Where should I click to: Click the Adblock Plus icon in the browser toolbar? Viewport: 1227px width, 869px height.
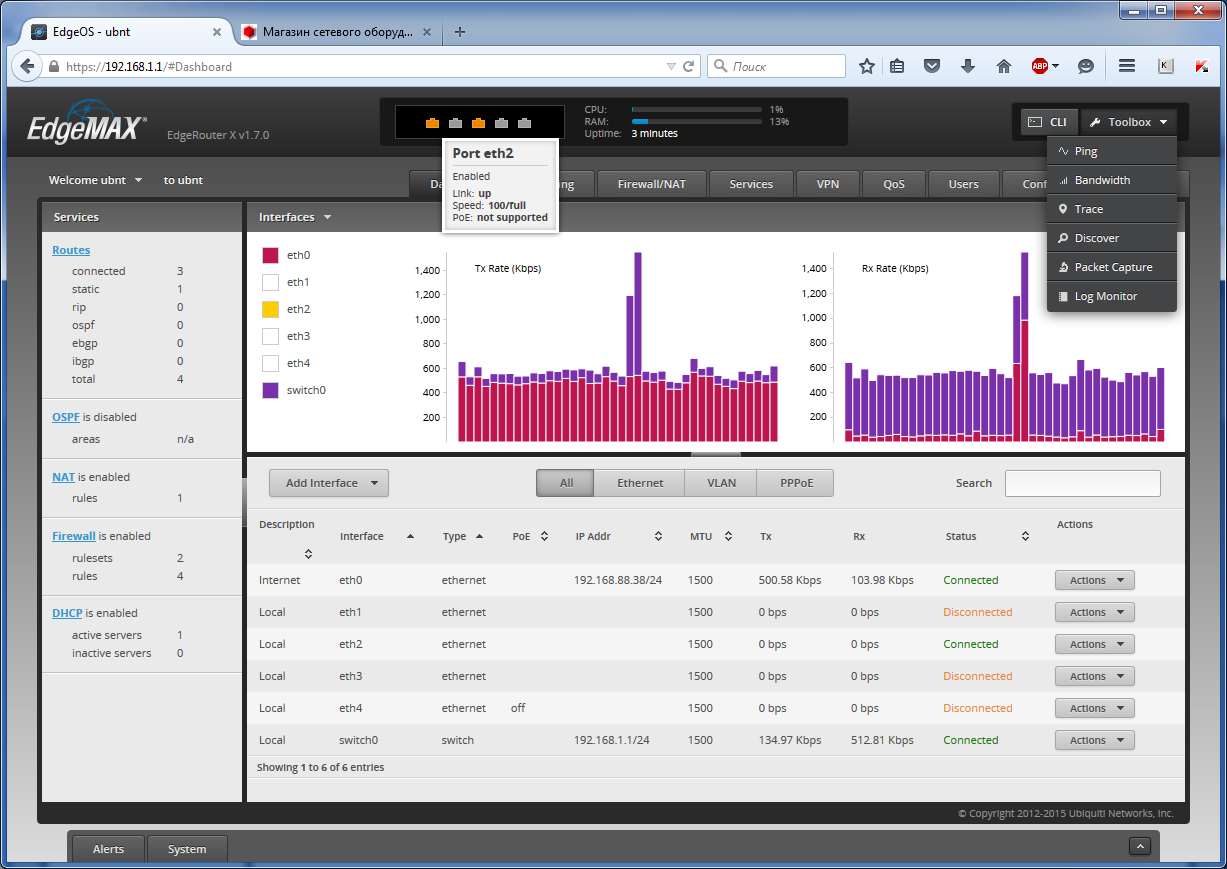[x=1041, y=66]
